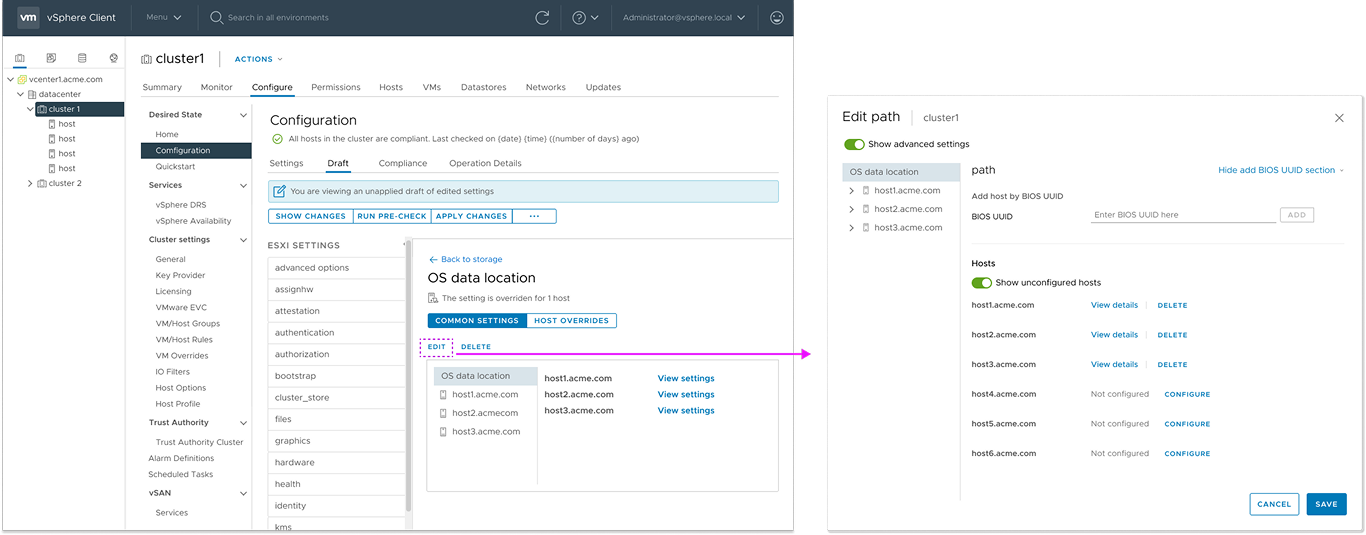1366x535 pixels.
Task: Switch to Storage inventory icon
Action: (82, 58)
